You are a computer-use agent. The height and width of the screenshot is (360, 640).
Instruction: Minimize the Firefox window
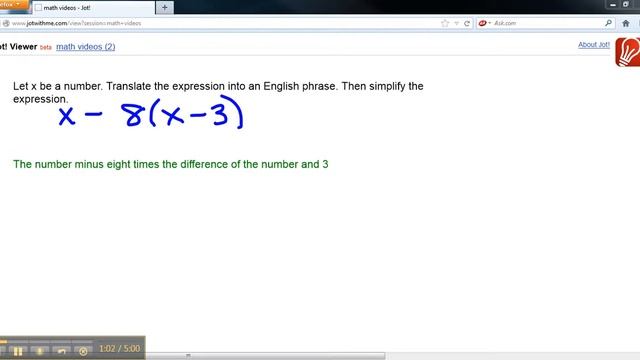pos(613,4)
